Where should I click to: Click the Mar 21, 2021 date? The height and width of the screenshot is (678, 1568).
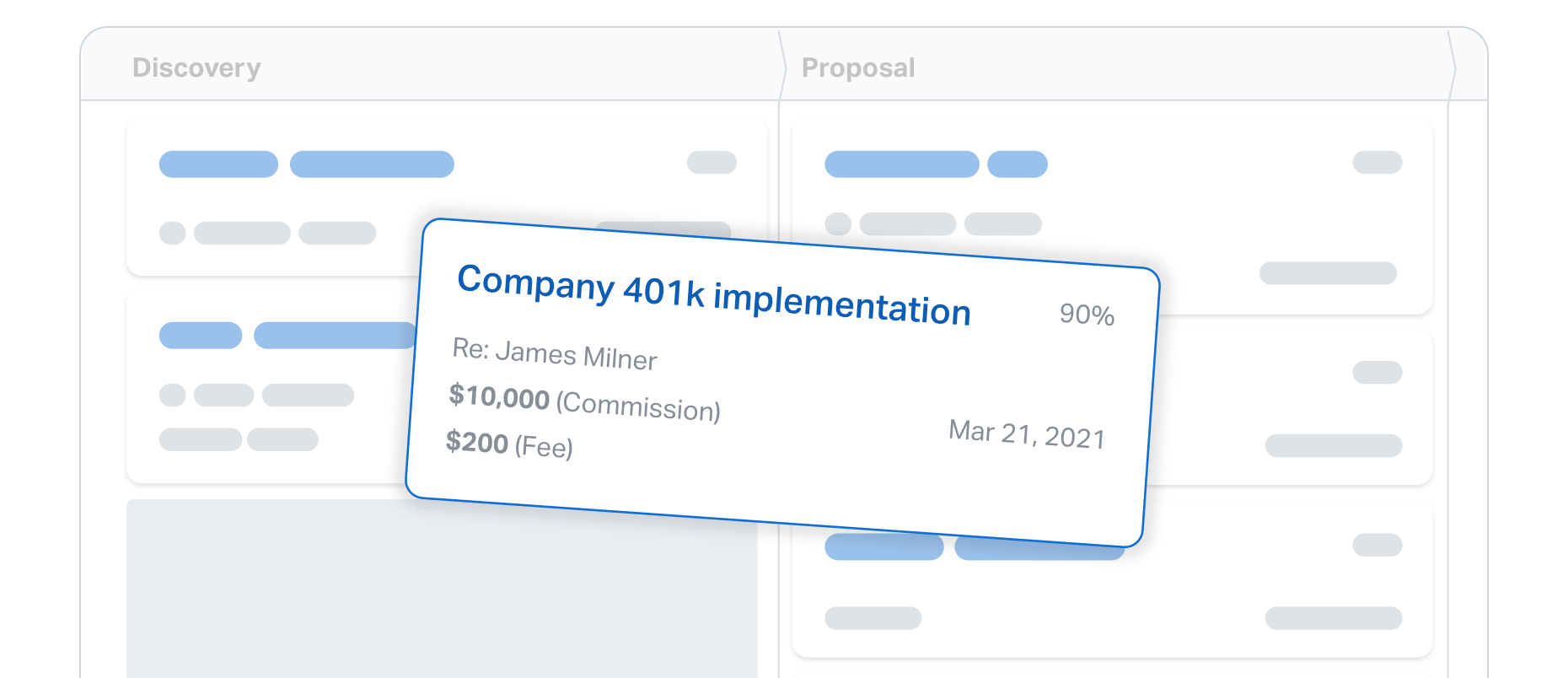pyautogui.click(x=1027, y=434)
